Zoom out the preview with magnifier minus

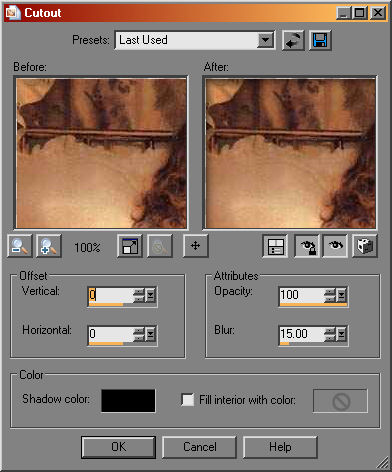click(x=20, y=246)
